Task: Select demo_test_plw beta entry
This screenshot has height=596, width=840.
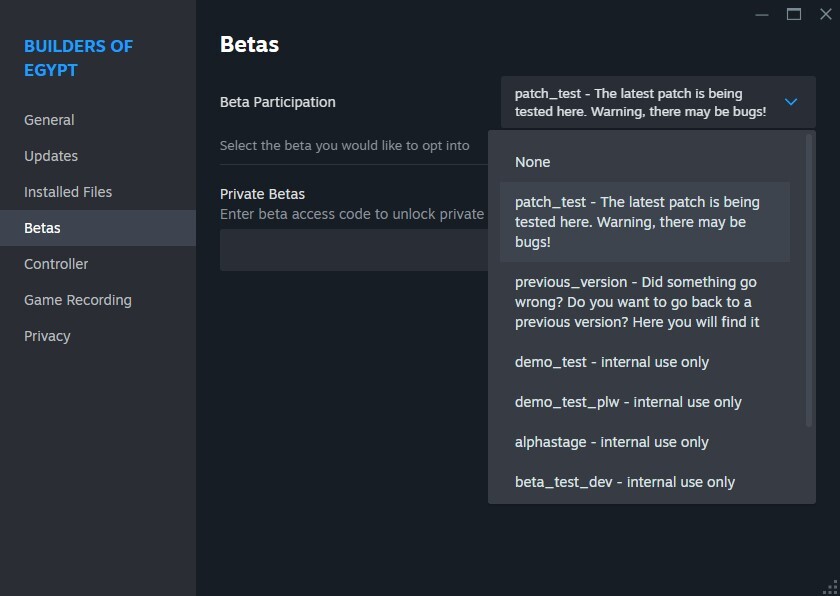Action: click(x=644, y=402)
